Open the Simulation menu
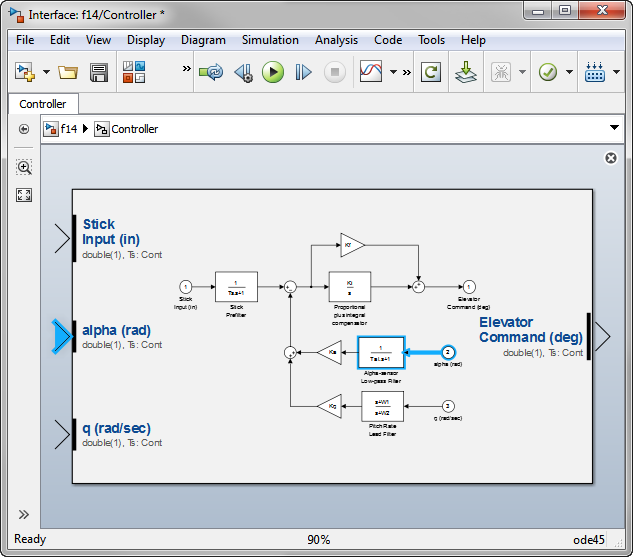This screenshot has height=557, width=633. click(x=270, y=40)
